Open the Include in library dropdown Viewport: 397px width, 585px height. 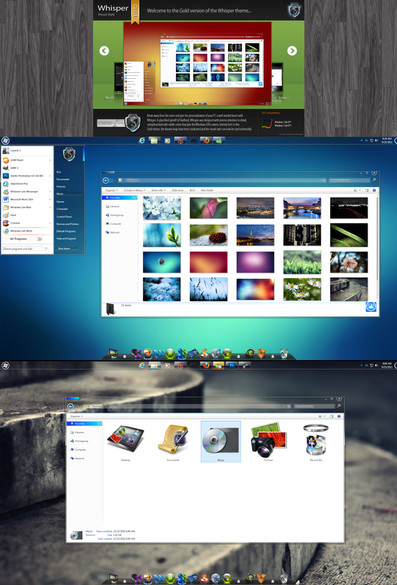coord(134,190)
